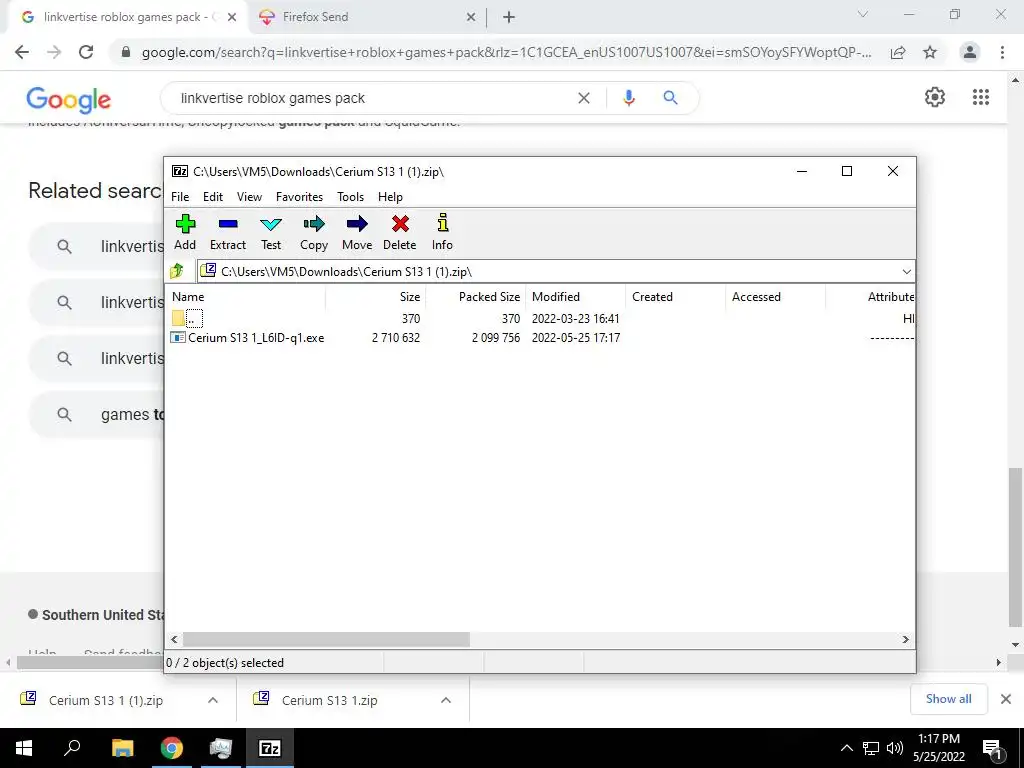
Task: Open Google quick settings gear
Action: (x=935, y=97)
